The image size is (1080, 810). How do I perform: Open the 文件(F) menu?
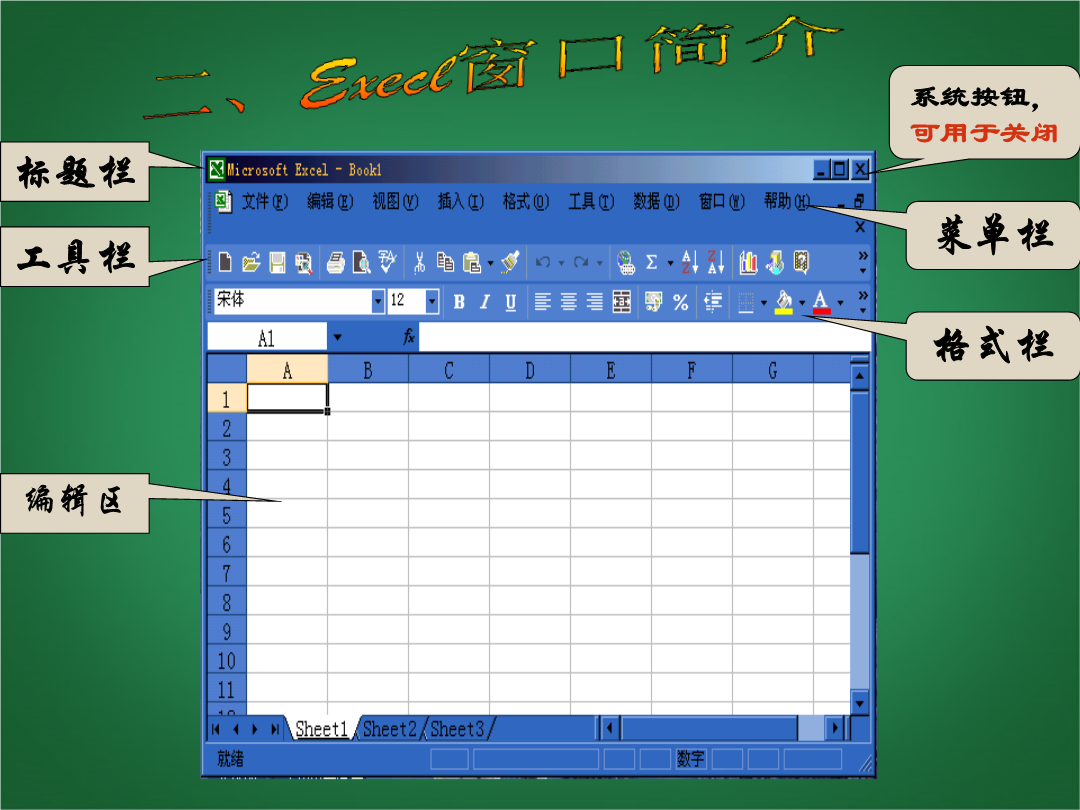(264, 201)
